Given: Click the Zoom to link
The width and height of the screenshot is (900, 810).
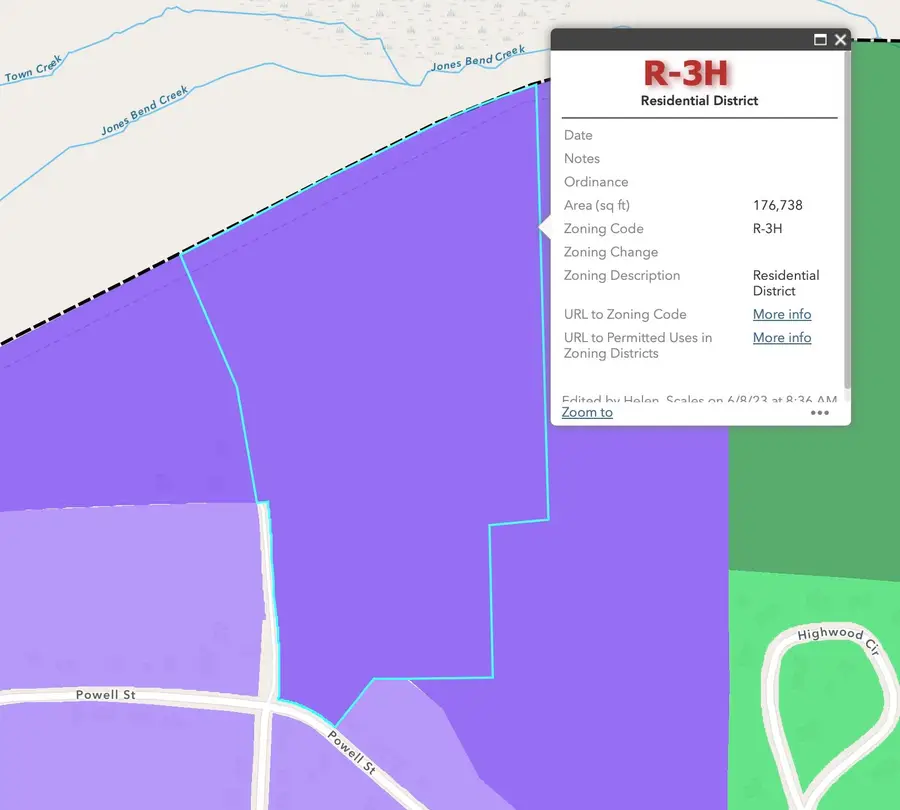Looking at the screenshot, I should click(587, 412).
